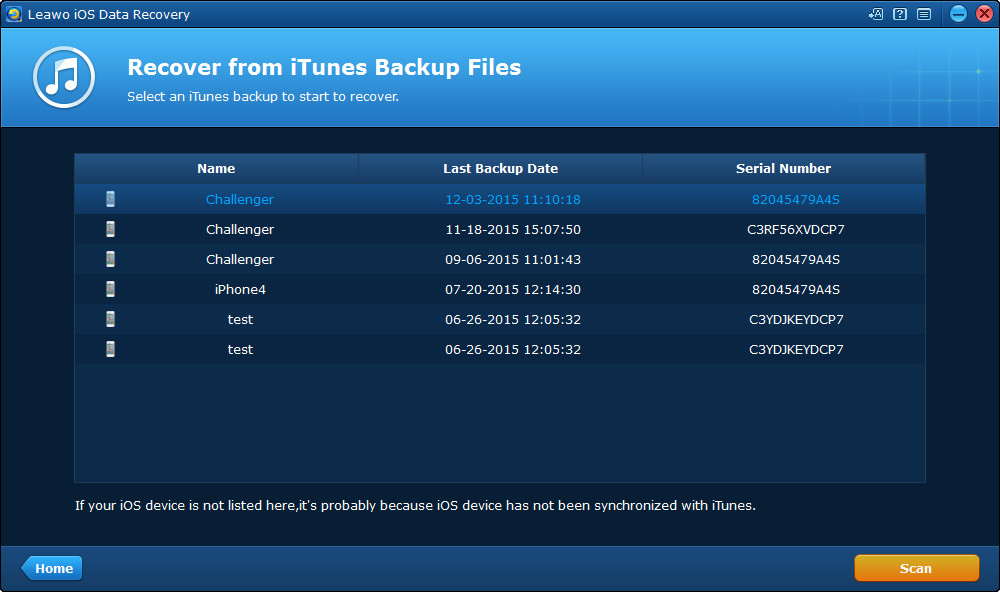Sort by the Serial Number column header
This screenshot has width=1000, height=592.
click(x=783, y=168)
